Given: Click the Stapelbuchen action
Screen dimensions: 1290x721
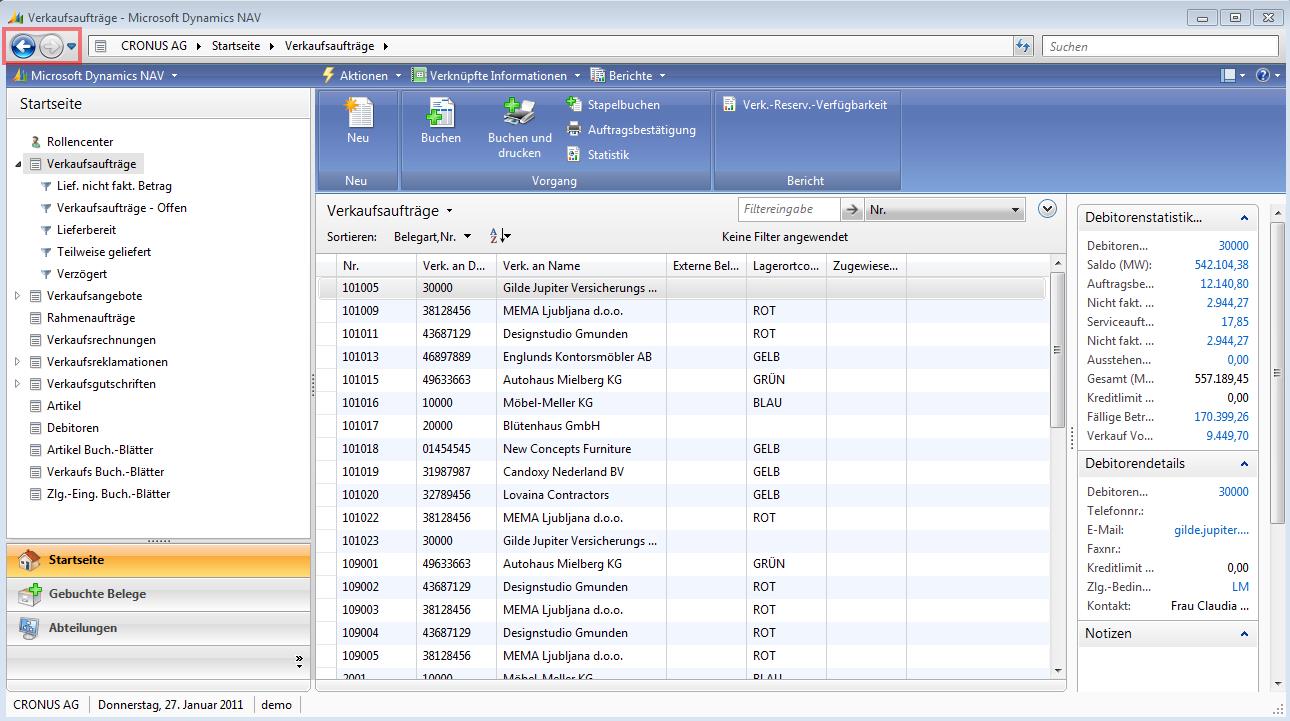Looking at the screenshot, I should [613, 104].
